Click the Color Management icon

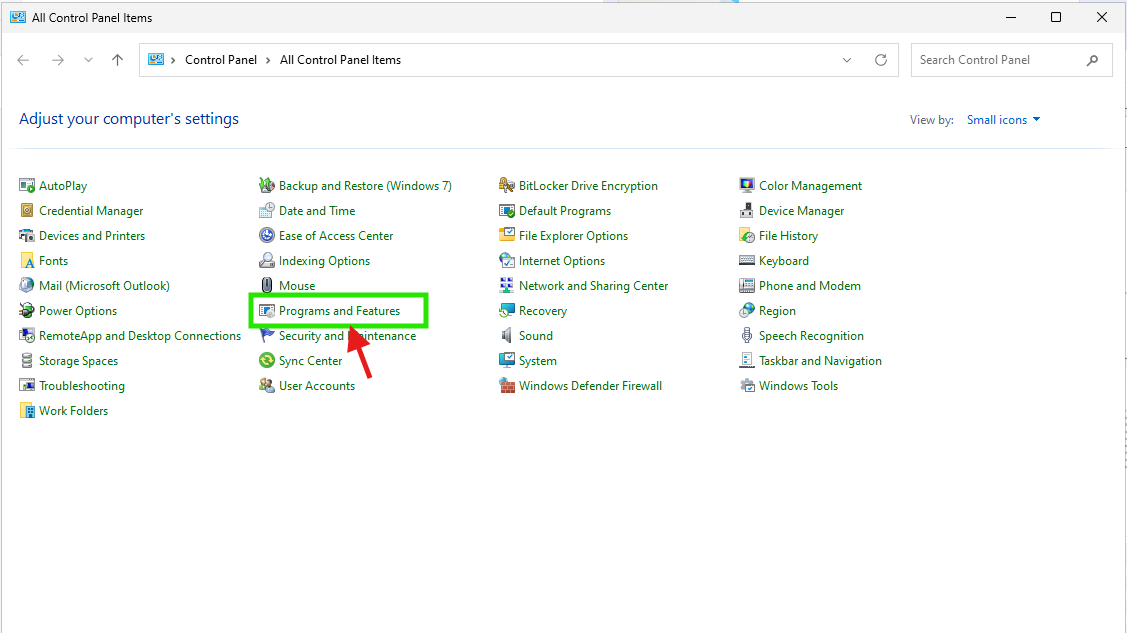[747, 186]
